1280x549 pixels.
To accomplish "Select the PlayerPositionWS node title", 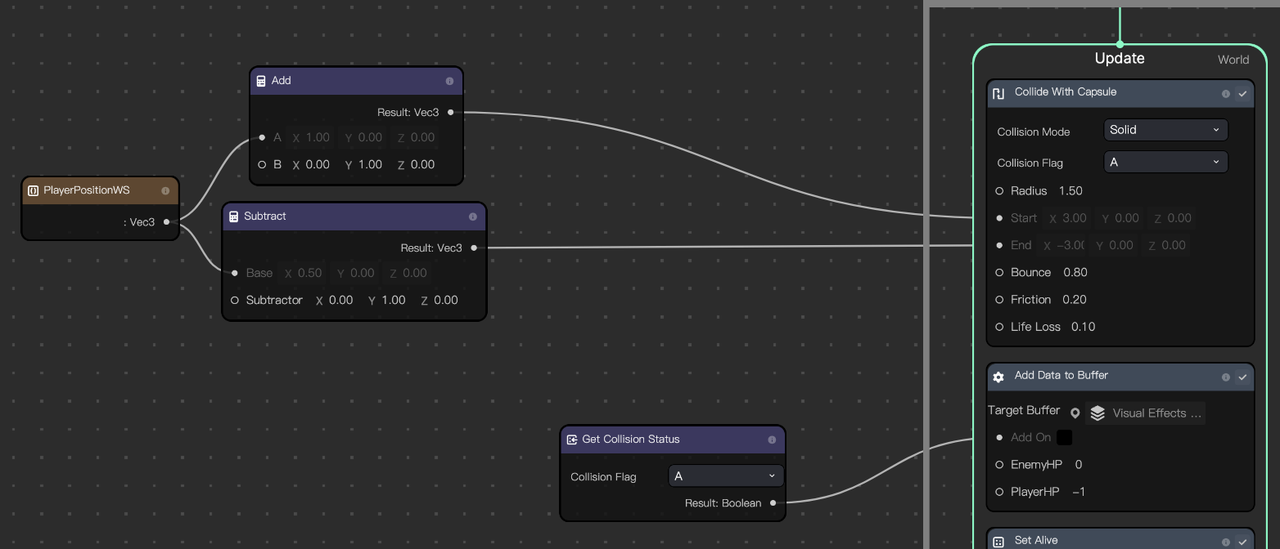I will coord(86,190).
